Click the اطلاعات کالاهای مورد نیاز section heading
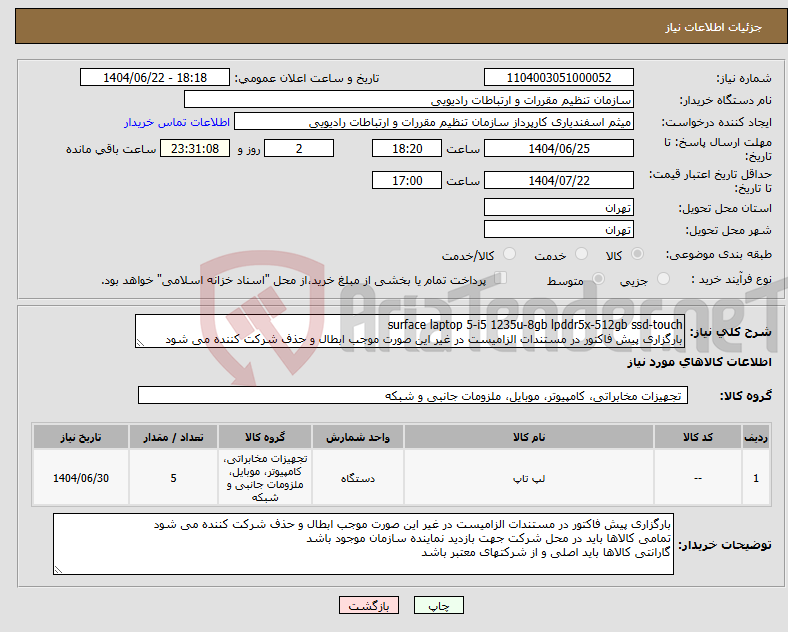 click(x=699, y=362)
